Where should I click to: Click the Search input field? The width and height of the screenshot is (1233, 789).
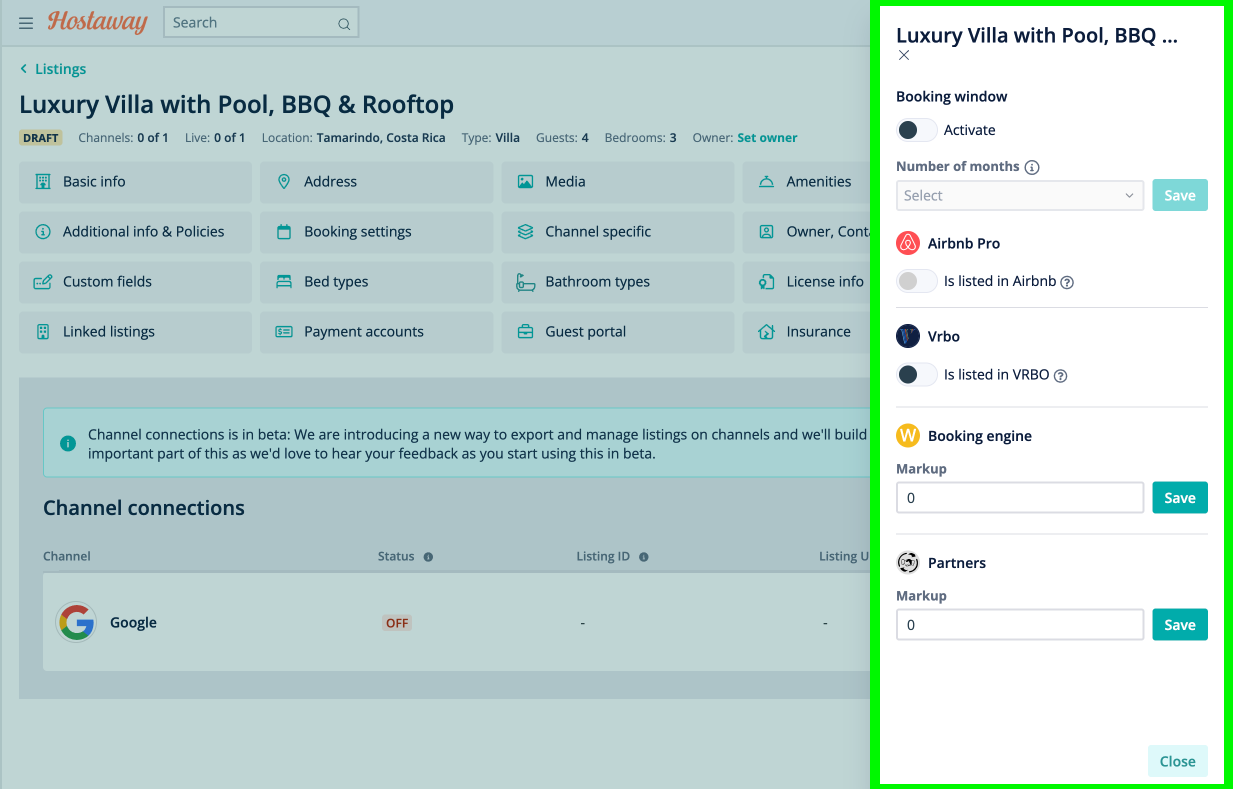pyautogui.click(x=261, y=23)
